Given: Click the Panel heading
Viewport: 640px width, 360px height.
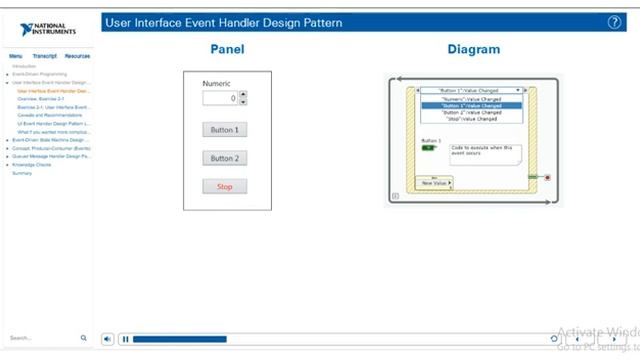Looking at the screenshot, I should (227, 49).
